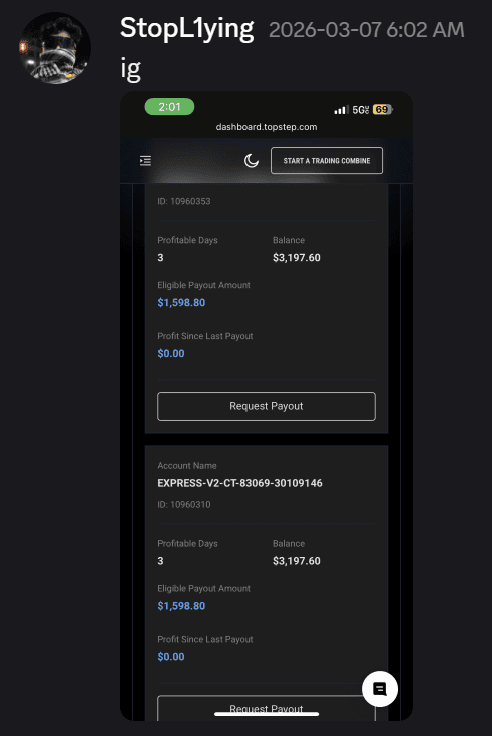Open StopL1ying username profile
This screenshot has width=492, height=736.
click(187, 29)
